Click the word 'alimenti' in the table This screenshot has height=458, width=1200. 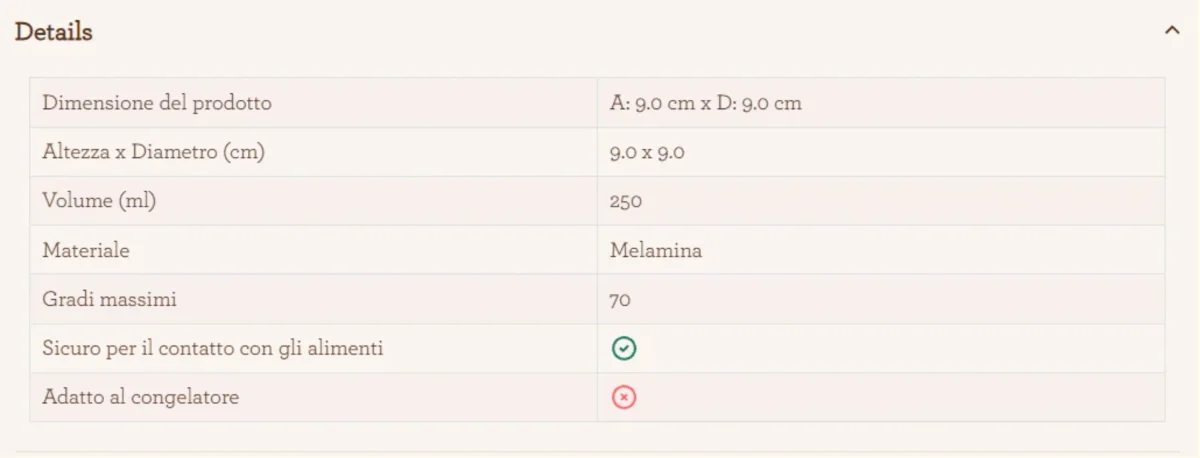(x=346, y=349)
